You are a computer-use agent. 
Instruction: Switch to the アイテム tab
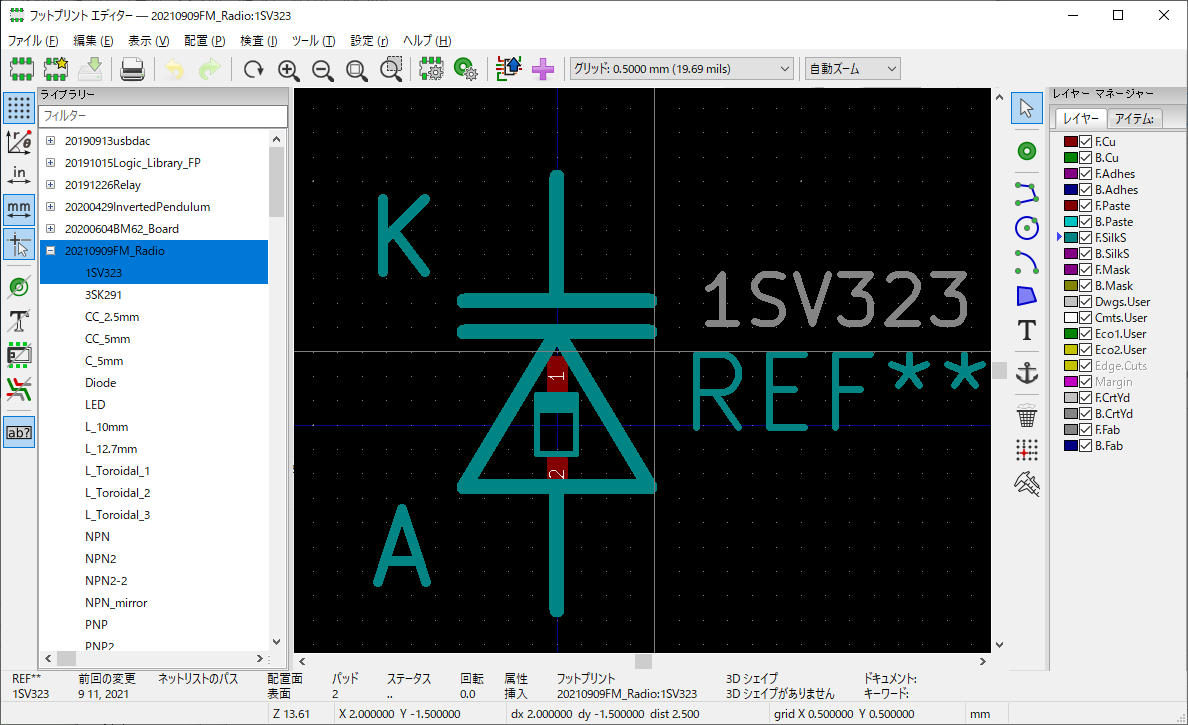pos(1135,119)
